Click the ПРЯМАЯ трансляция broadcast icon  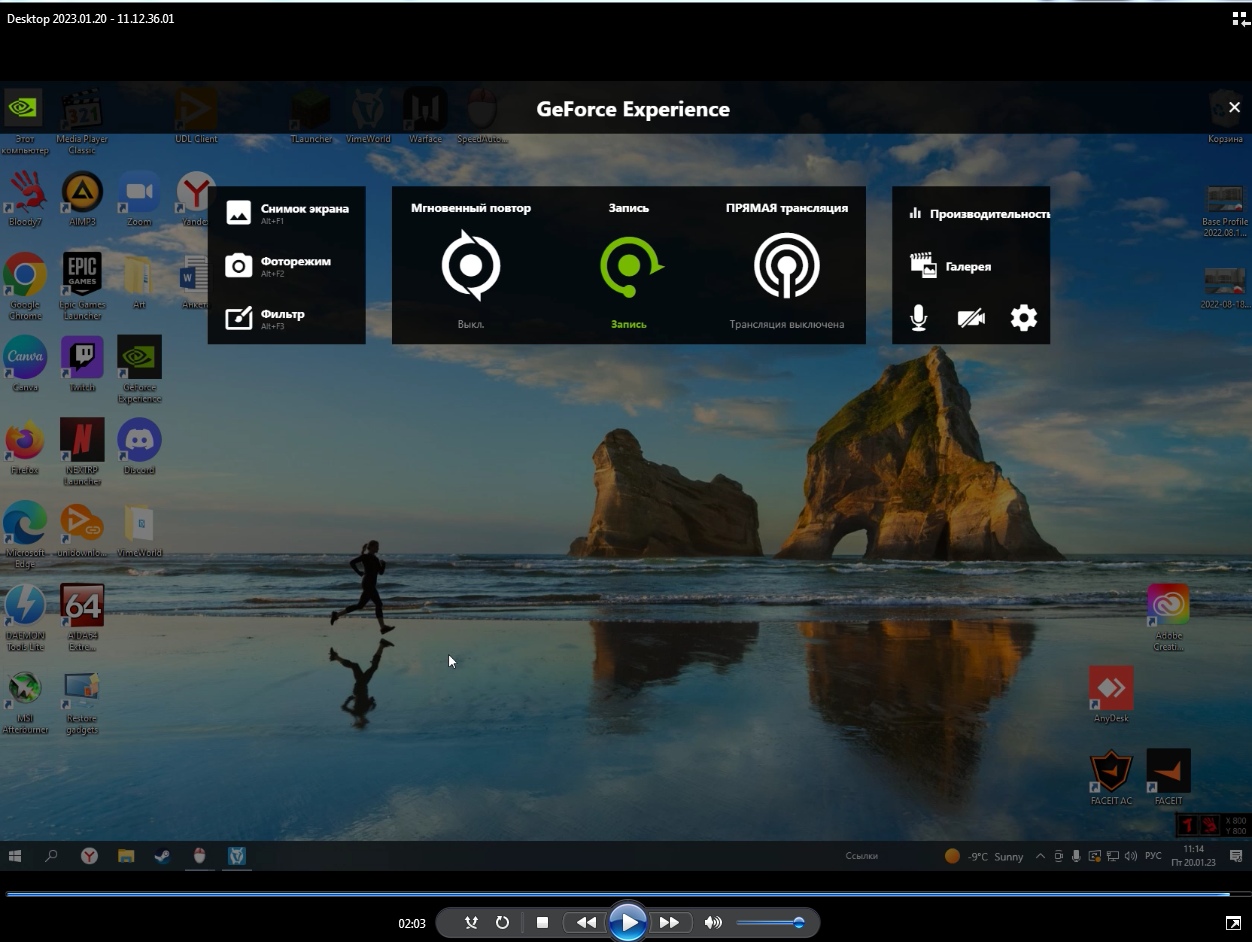(787, 266)
